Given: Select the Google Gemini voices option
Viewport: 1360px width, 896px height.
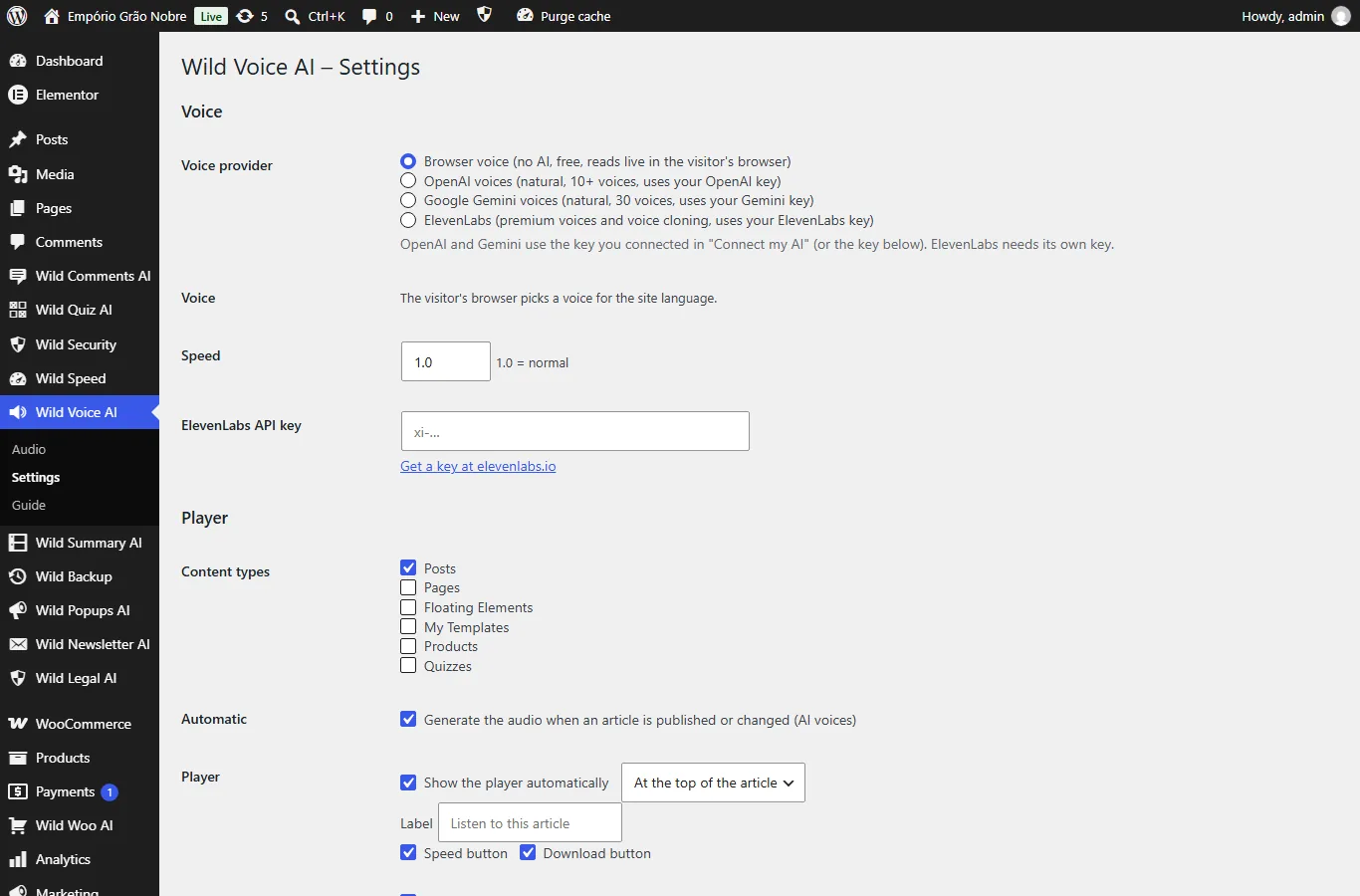Looking at the screenshot, I should (x=408, y=200).
